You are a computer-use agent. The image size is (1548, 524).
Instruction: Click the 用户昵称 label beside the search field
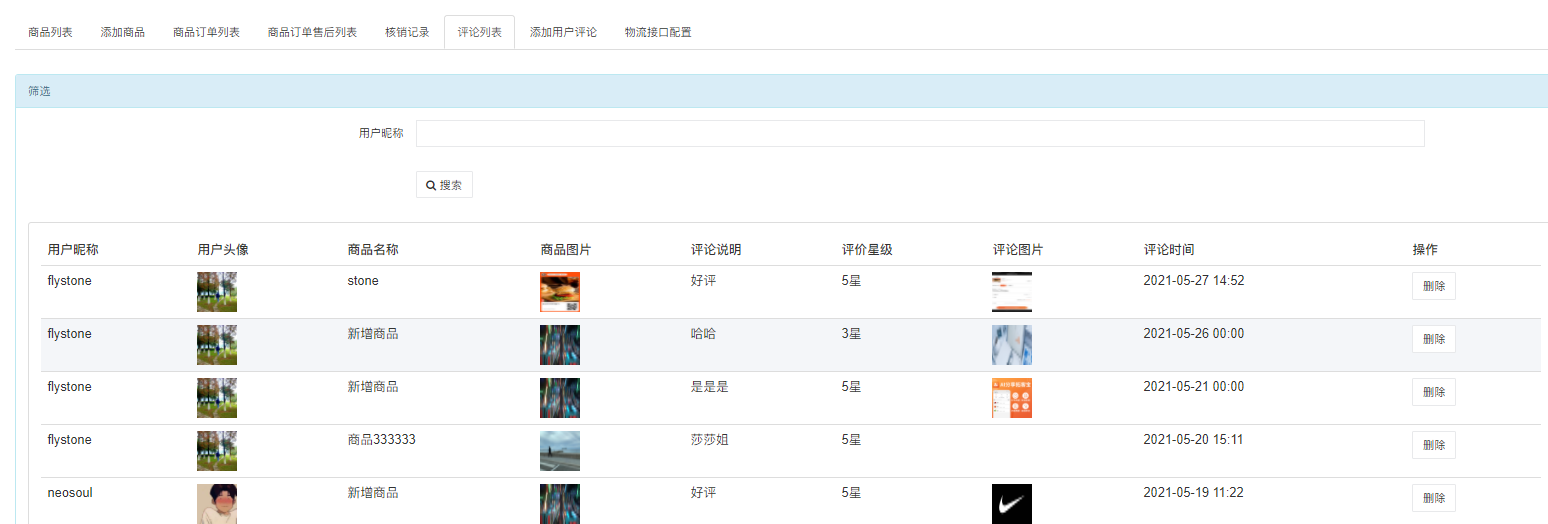click(381, 133)
